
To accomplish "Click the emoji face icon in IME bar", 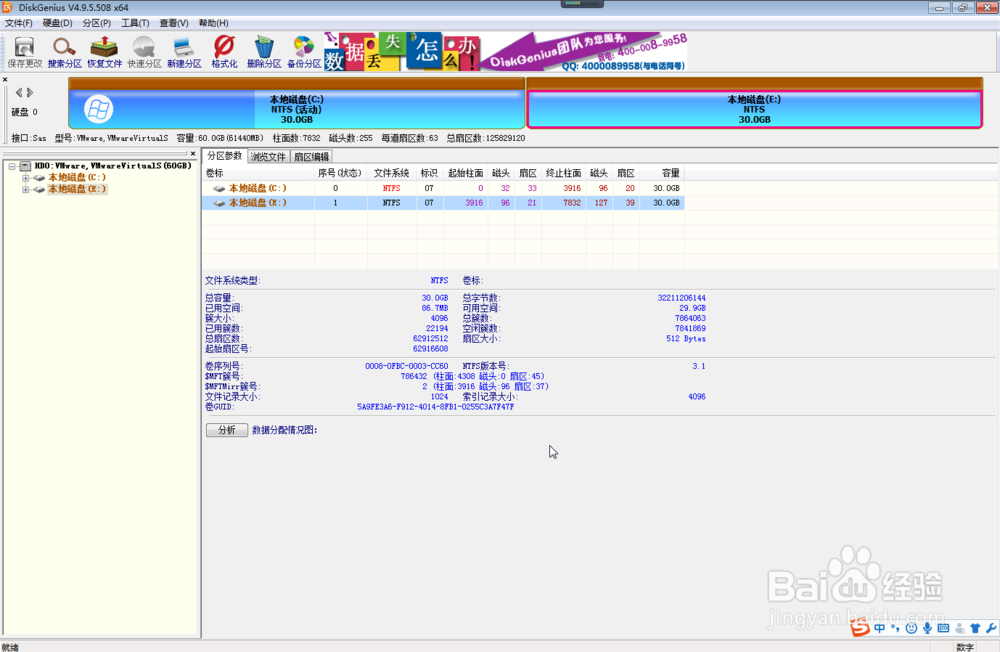I will tap(911, 628).
